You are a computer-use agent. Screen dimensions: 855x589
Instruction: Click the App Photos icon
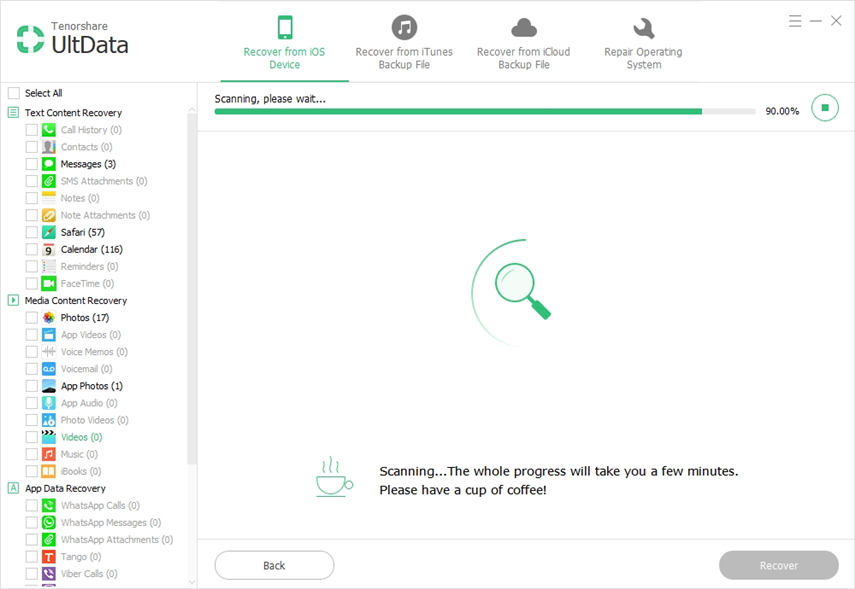49,386
